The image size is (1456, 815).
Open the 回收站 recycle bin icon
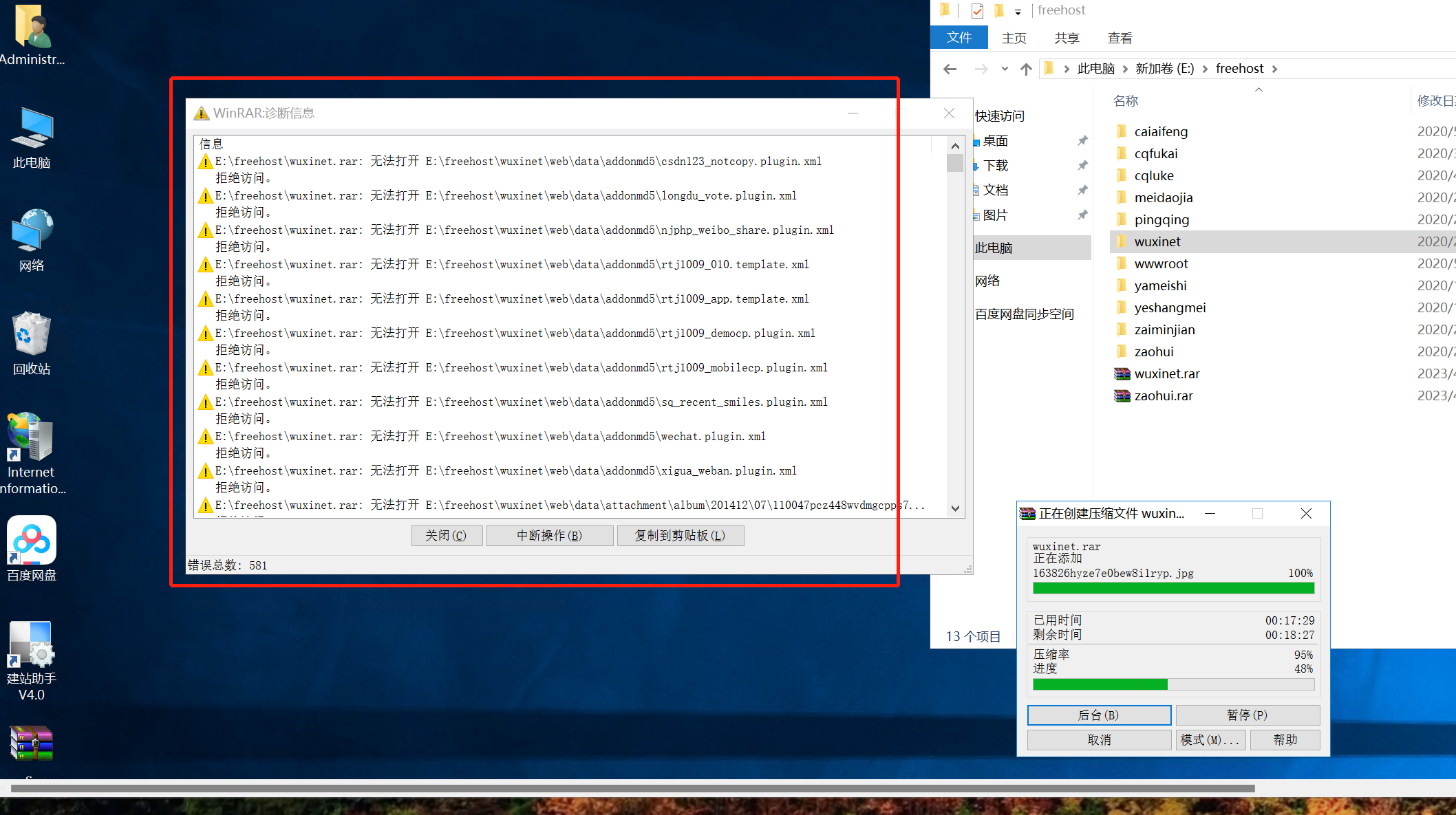(32, 343)
